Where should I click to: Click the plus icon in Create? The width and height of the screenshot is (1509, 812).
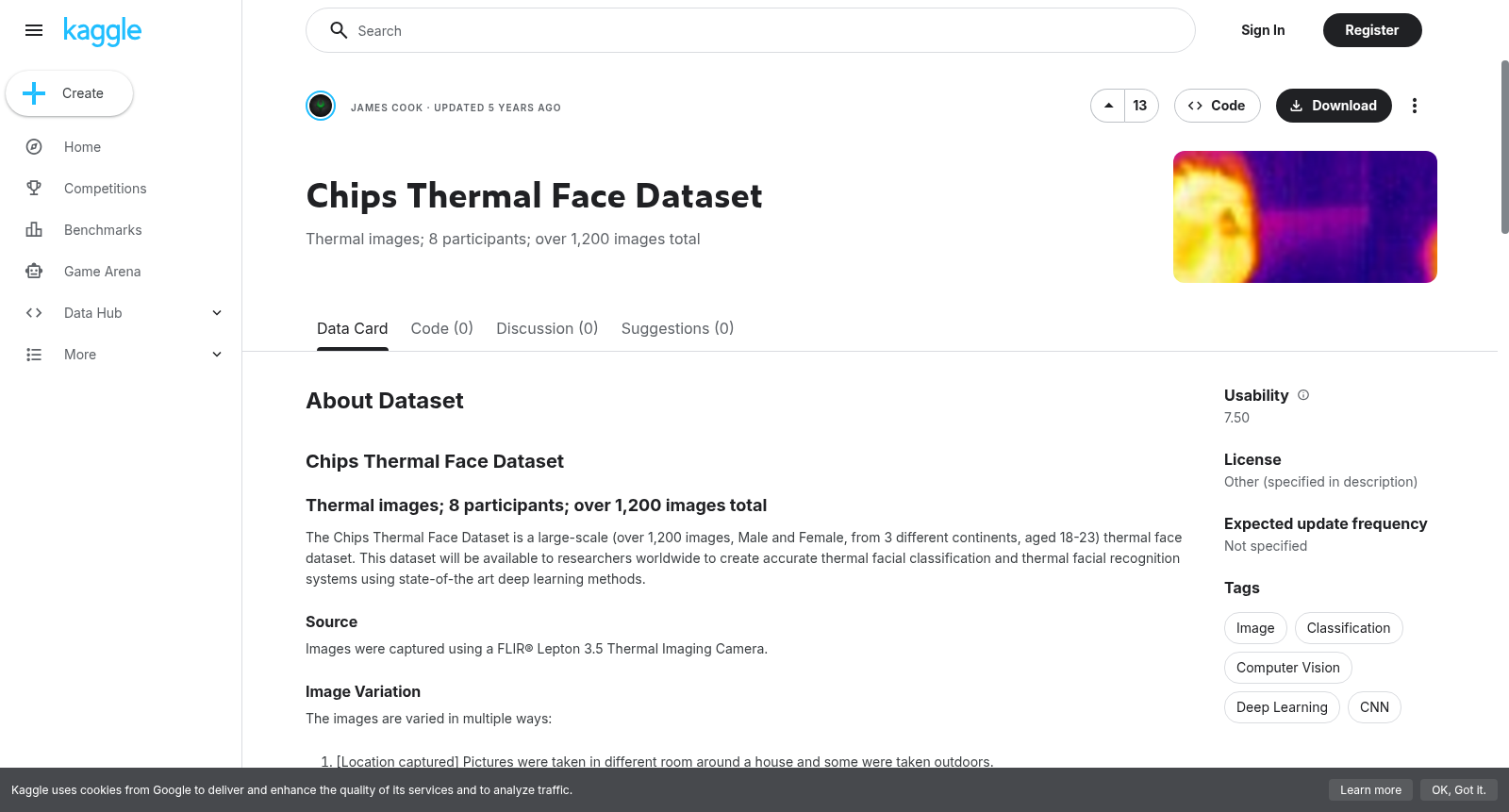(34, 93)
